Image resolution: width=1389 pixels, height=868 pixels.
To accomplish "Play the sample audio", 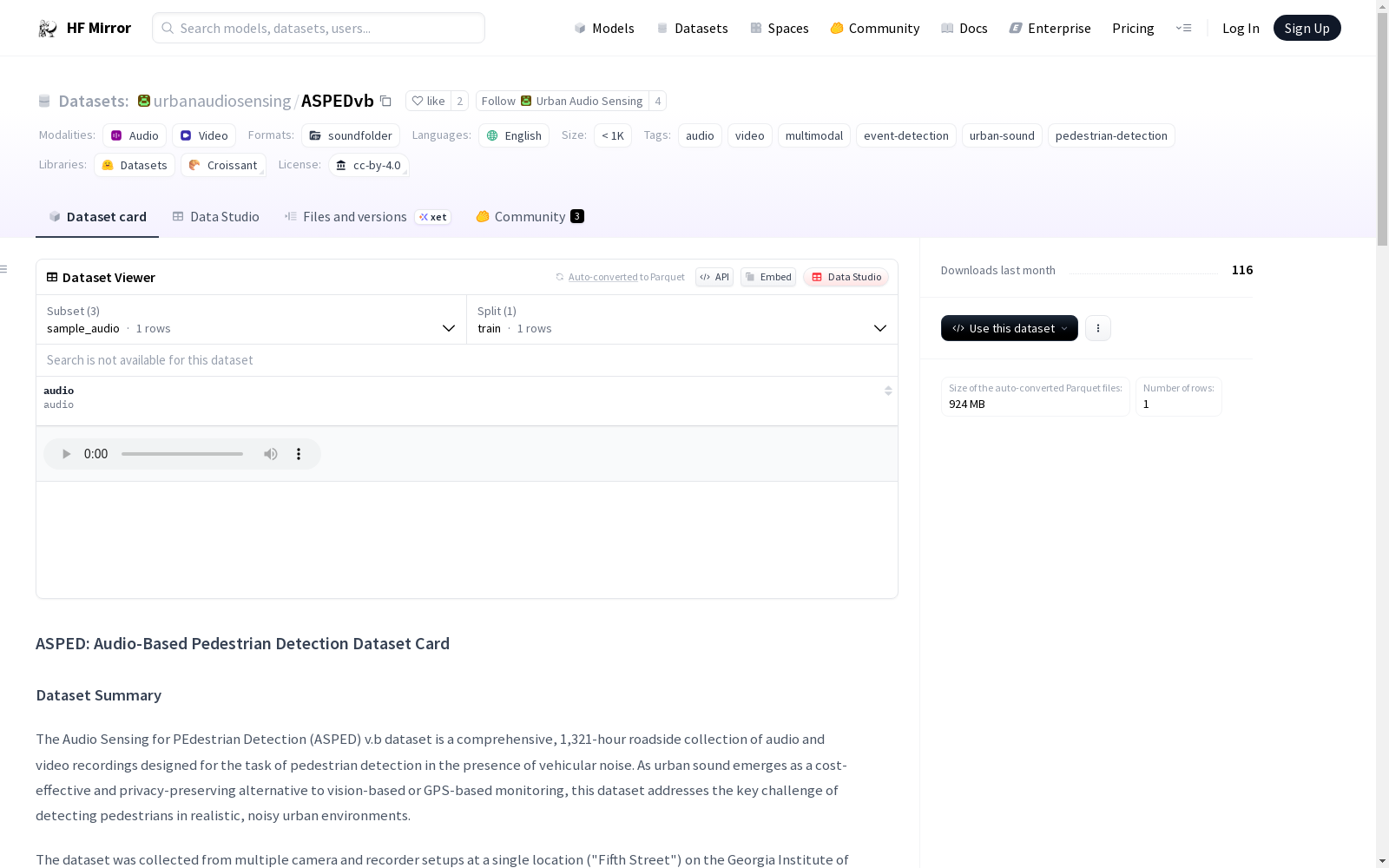I will (66, 454).
